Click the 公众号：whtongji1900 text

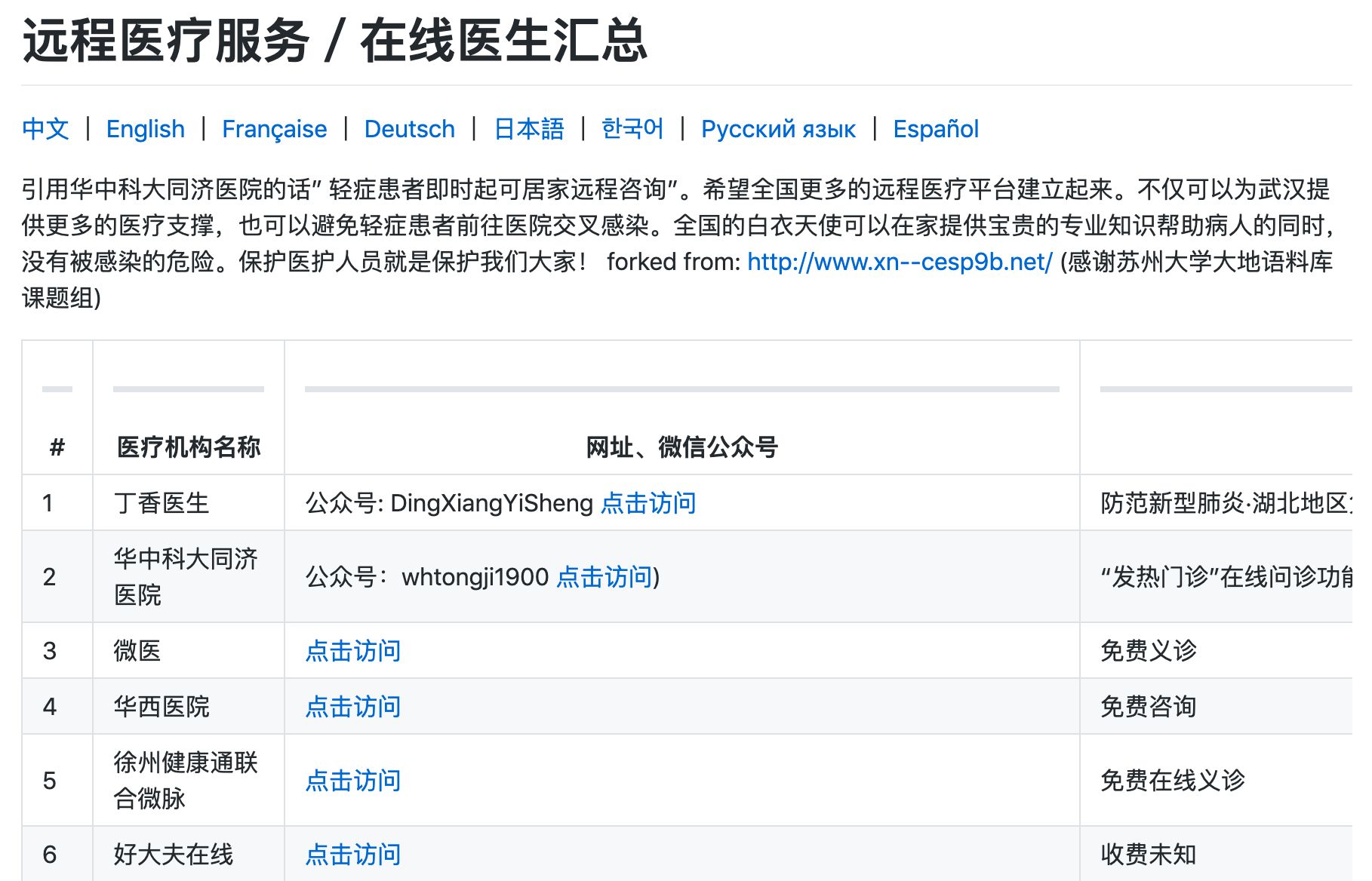427,577
